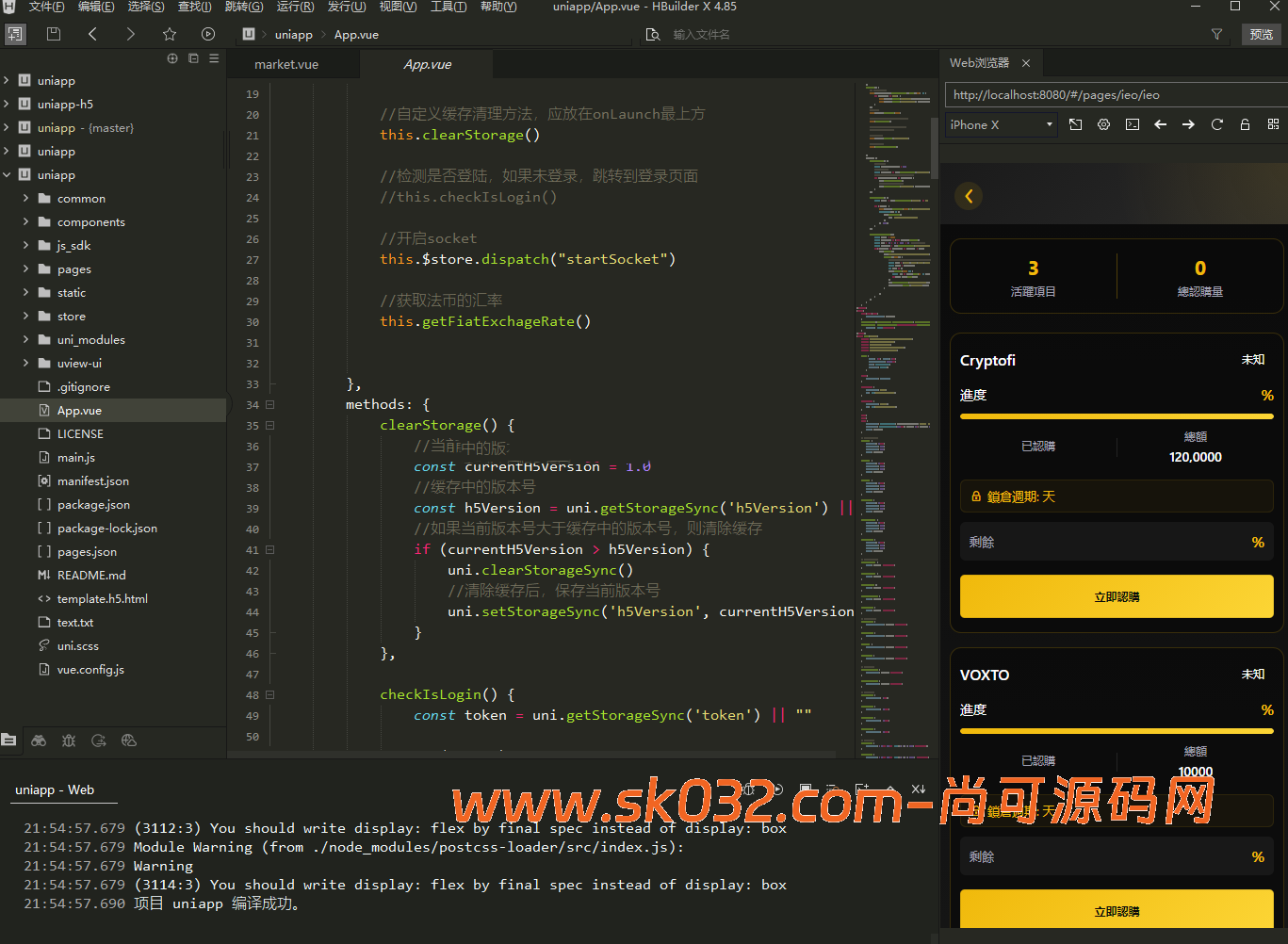
Task: Open browser devtools console icon
Action: [1132, 124]
